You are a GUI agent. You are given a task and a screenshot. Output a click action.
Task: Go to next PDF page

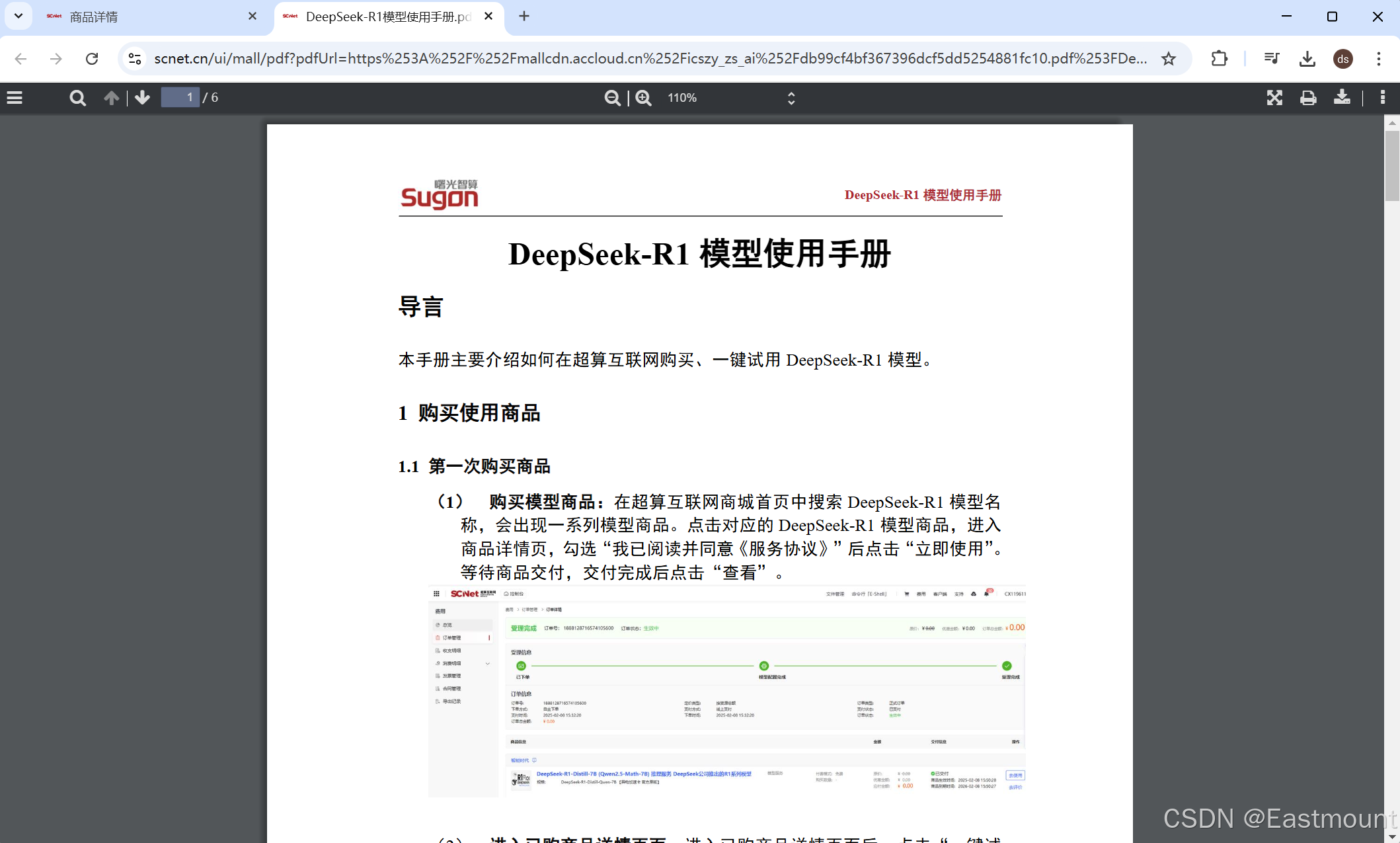click(142, 98)
